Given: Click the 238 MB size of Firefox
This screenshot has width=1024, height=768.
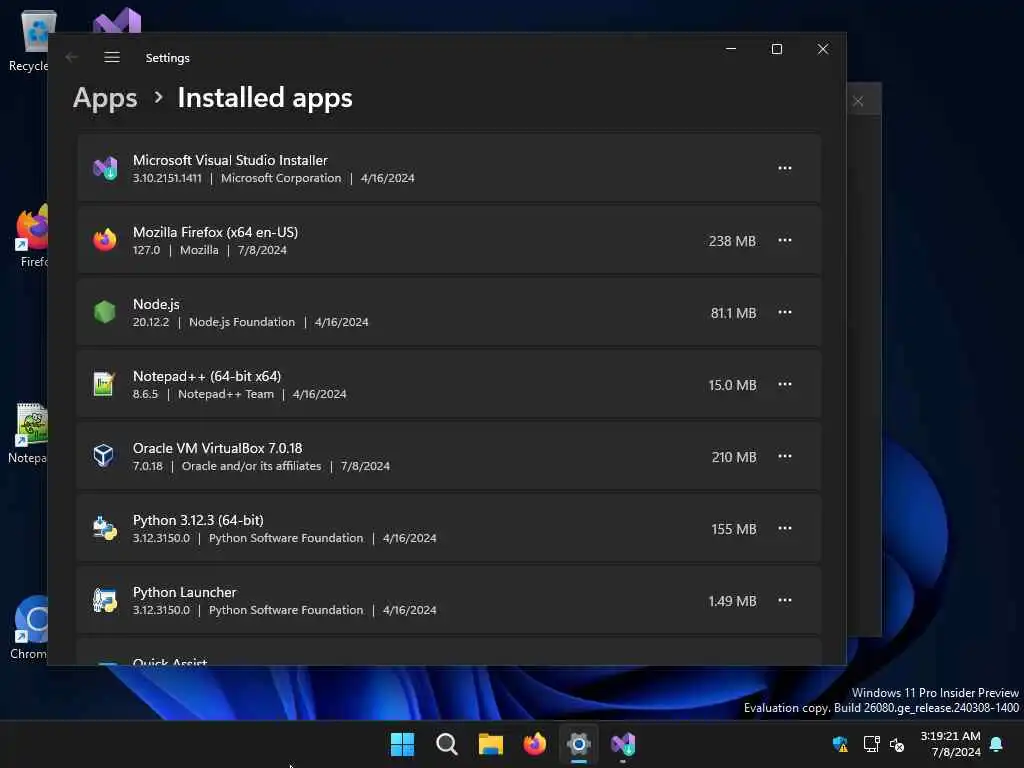Looking at the screenshot, I should pos(732,241).
